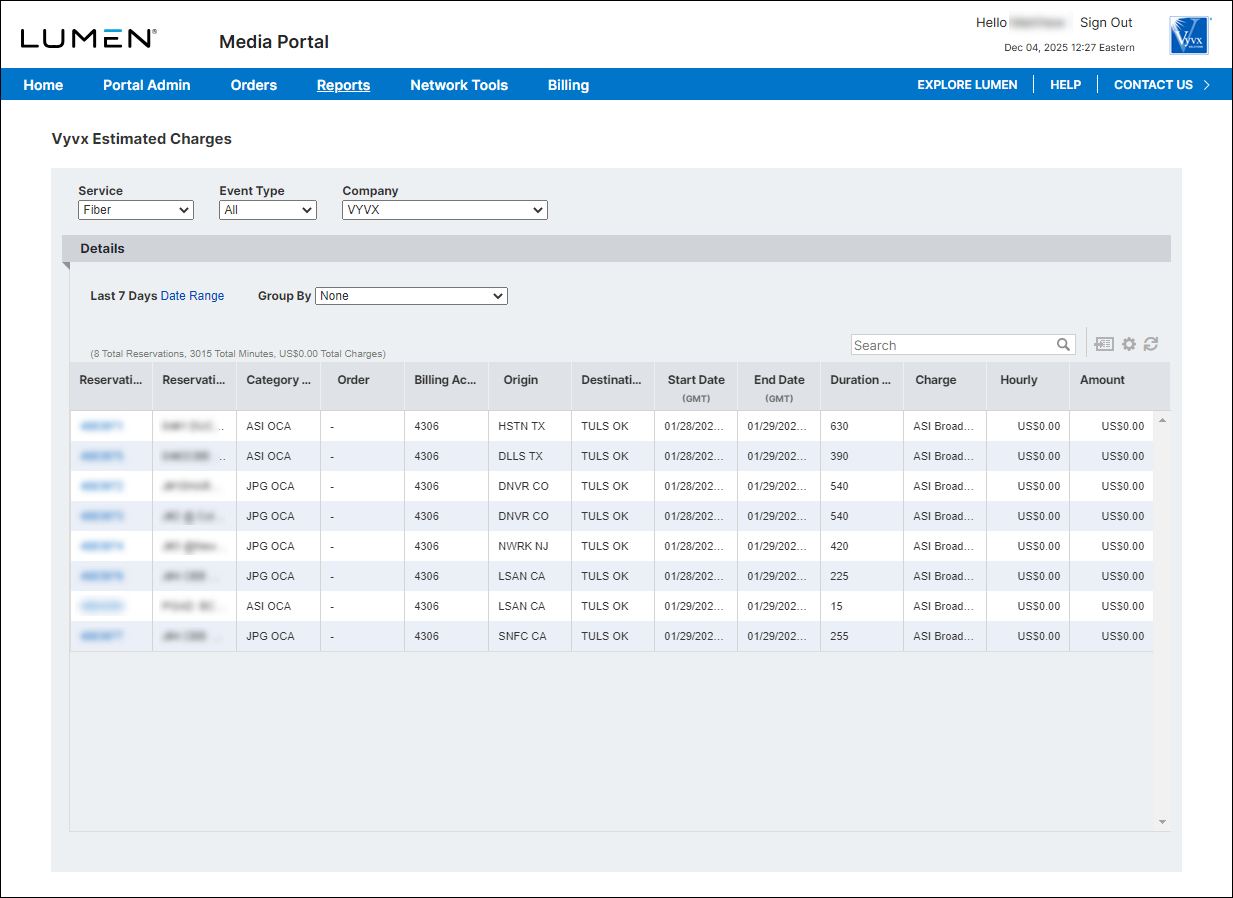Open the Network Tools menu
The image size is (1233, 898).
click(x=459, y=85)
